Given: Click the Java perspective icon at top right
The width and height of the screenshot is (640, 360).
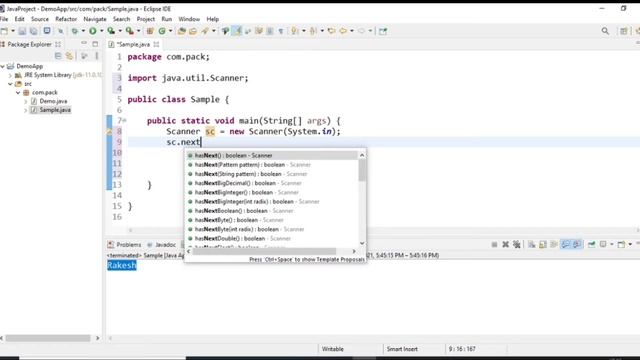Looking at the screenshot, I should (x=637, y=31).
